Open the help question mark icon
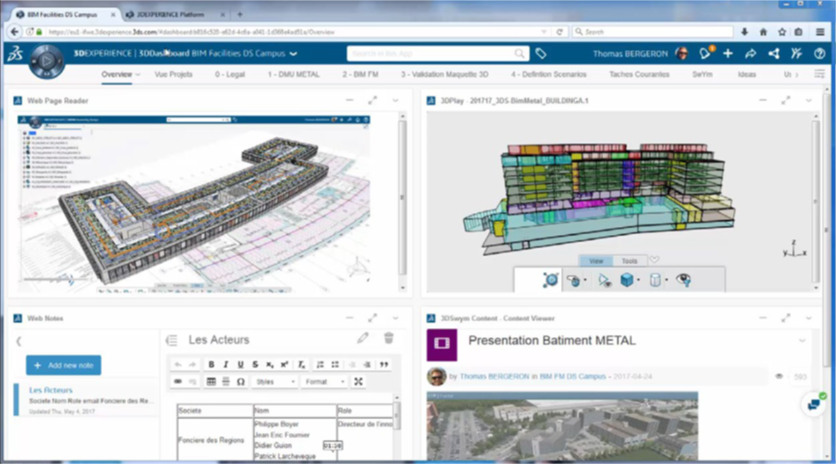This screenshot has height=464, width=836. tap(819, 53)
